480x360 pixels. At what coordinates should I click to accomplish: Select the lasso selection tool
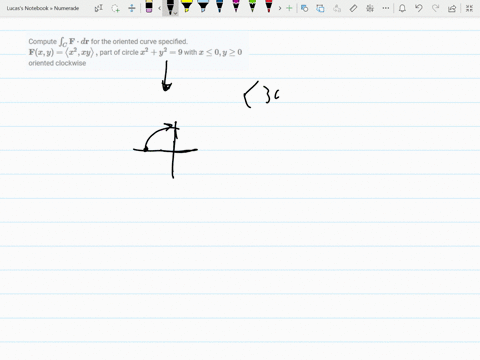(x=115, y=8)
